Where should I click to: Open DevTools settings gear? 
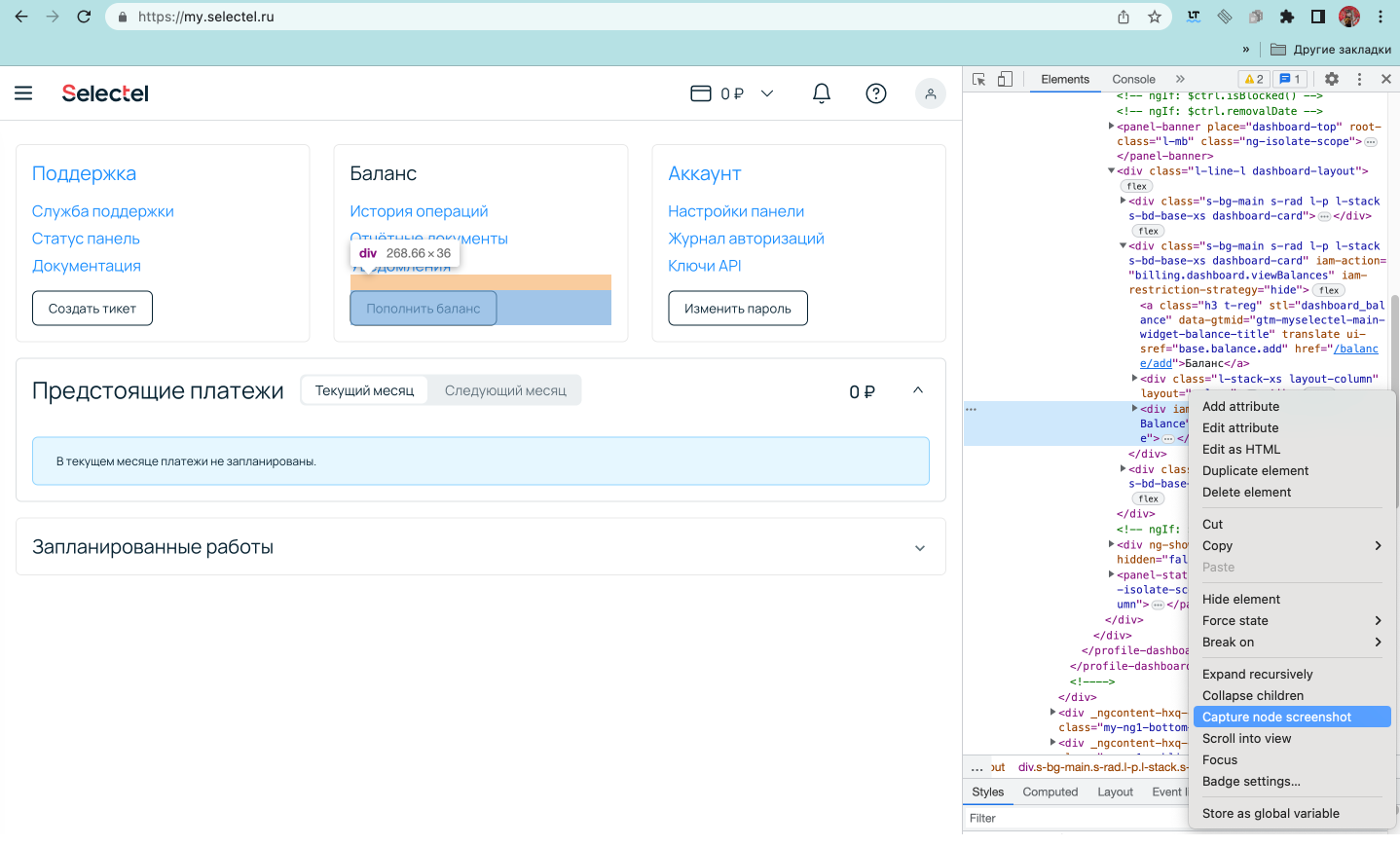tap(1332, 80)
